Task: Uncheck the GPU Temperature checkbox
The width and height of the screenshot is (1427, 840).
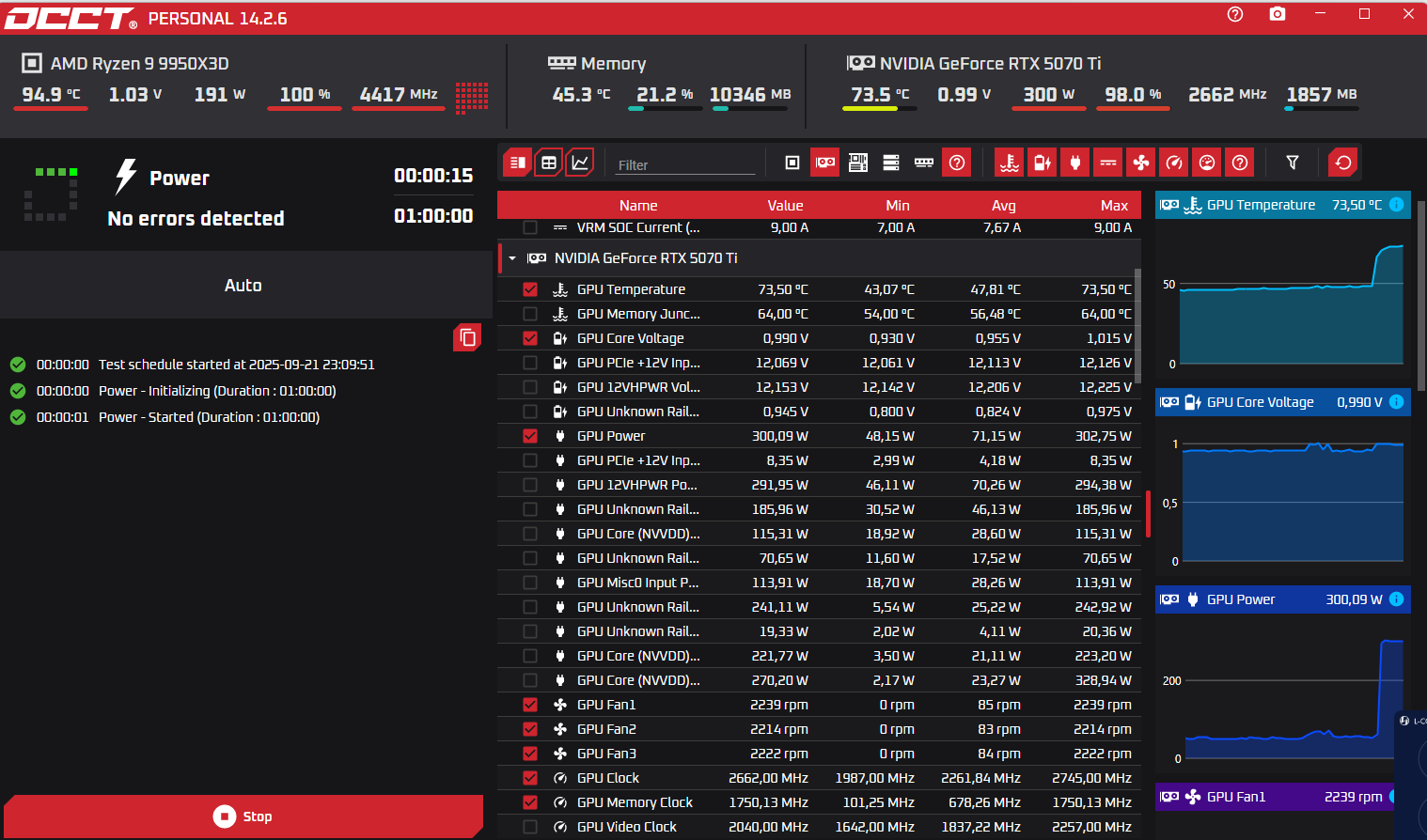Action: [x=530, y=289]
